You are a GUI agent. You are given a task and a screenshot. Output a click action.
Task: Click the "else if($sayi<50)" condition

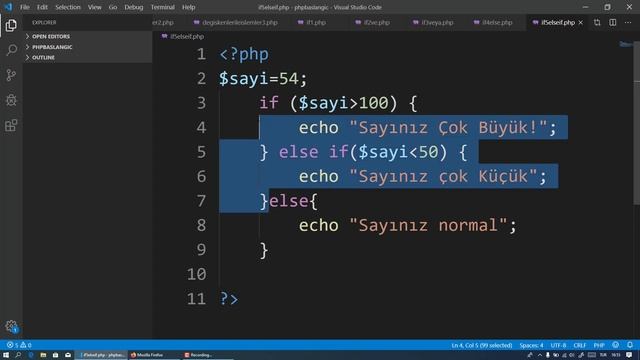[363, 152]
